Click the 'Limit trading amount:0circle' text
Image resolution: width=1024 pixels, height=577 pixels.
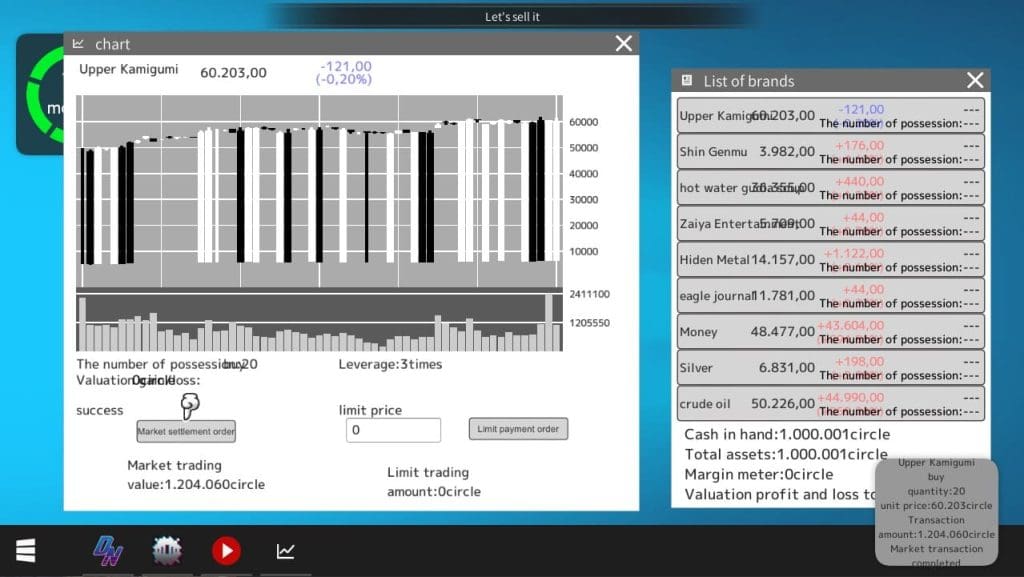click(x=434, y=482)
